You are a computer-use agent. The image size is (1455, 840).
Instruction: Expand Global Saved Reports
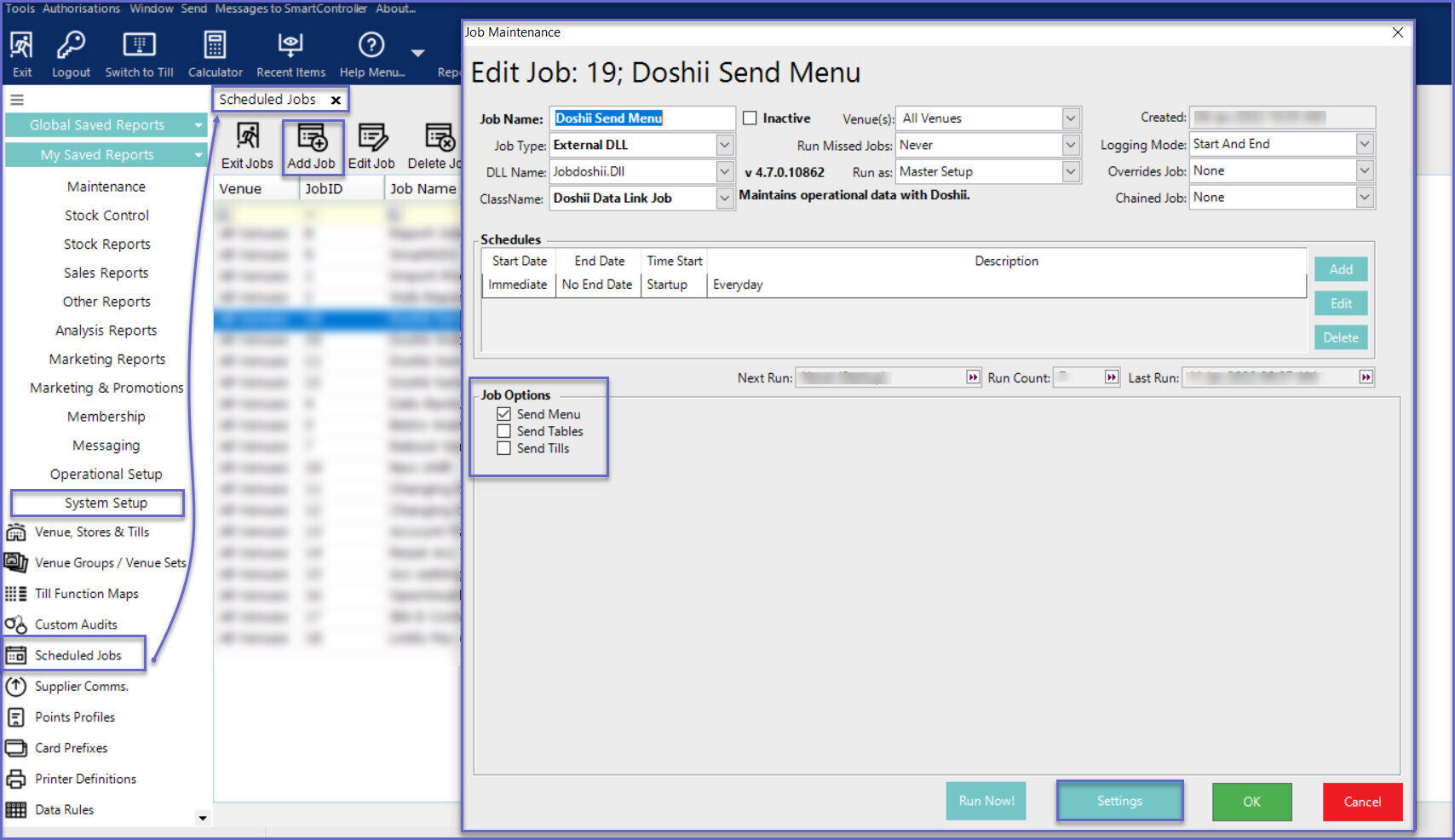point(106,125)
